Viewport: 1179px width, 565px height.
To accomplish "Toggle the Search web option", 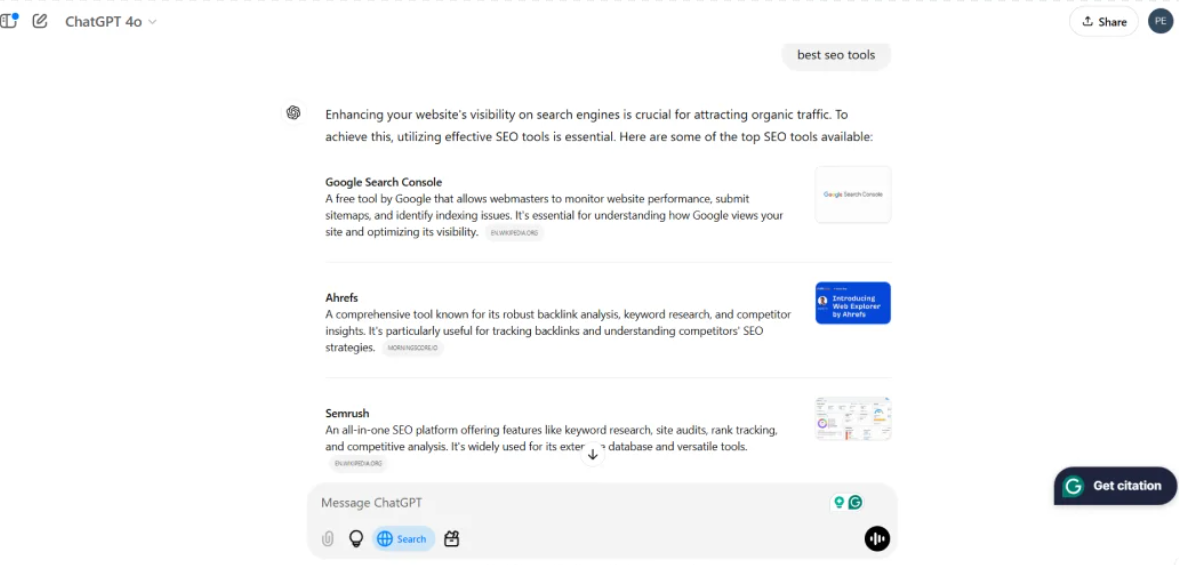I will coord(403,539).
